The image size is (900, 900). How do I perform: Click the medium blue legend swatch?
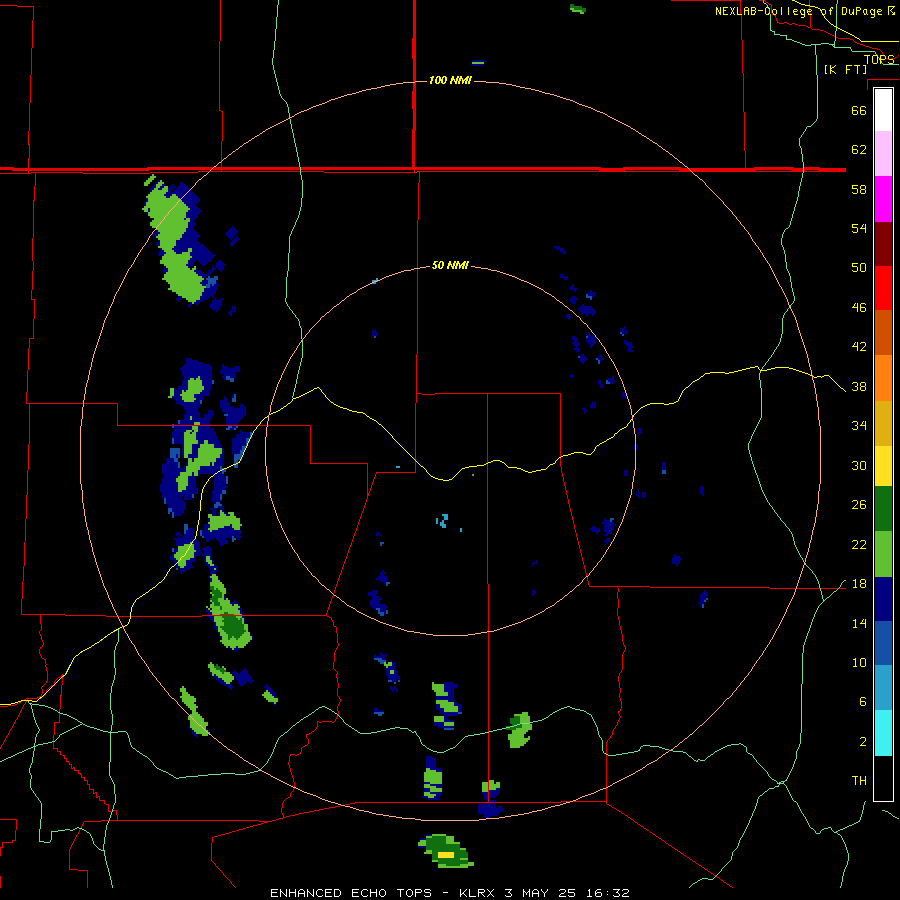(883, 643)
